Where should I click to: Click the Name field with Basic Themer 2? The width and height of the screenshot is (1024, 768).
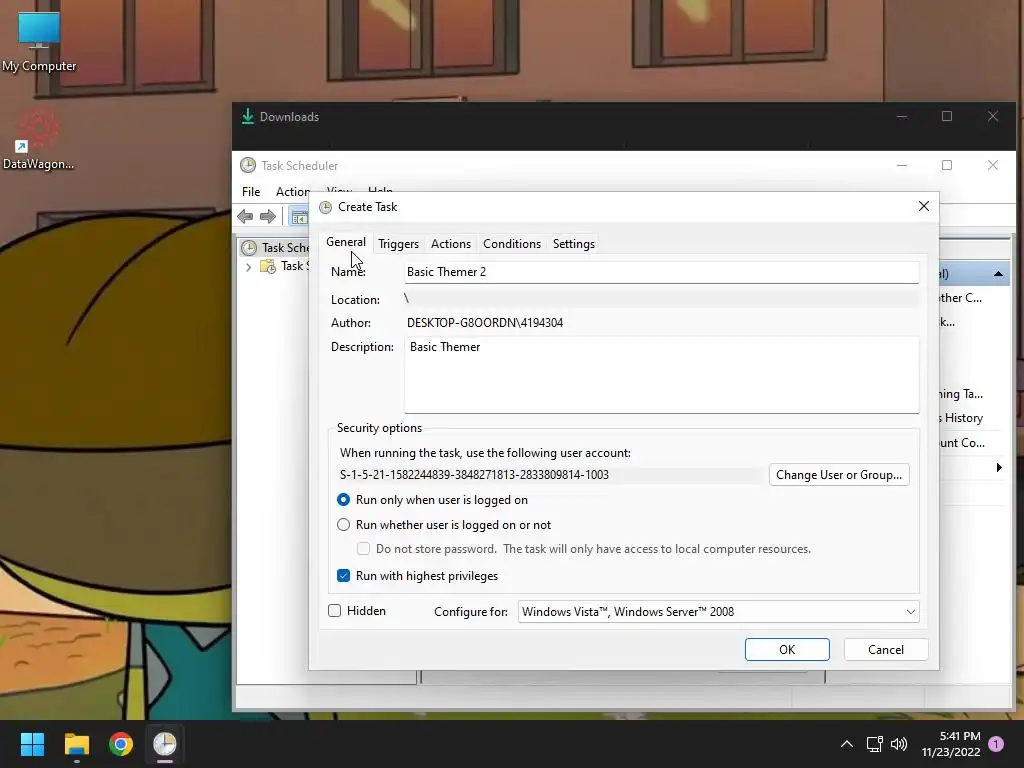pos(662,272)
